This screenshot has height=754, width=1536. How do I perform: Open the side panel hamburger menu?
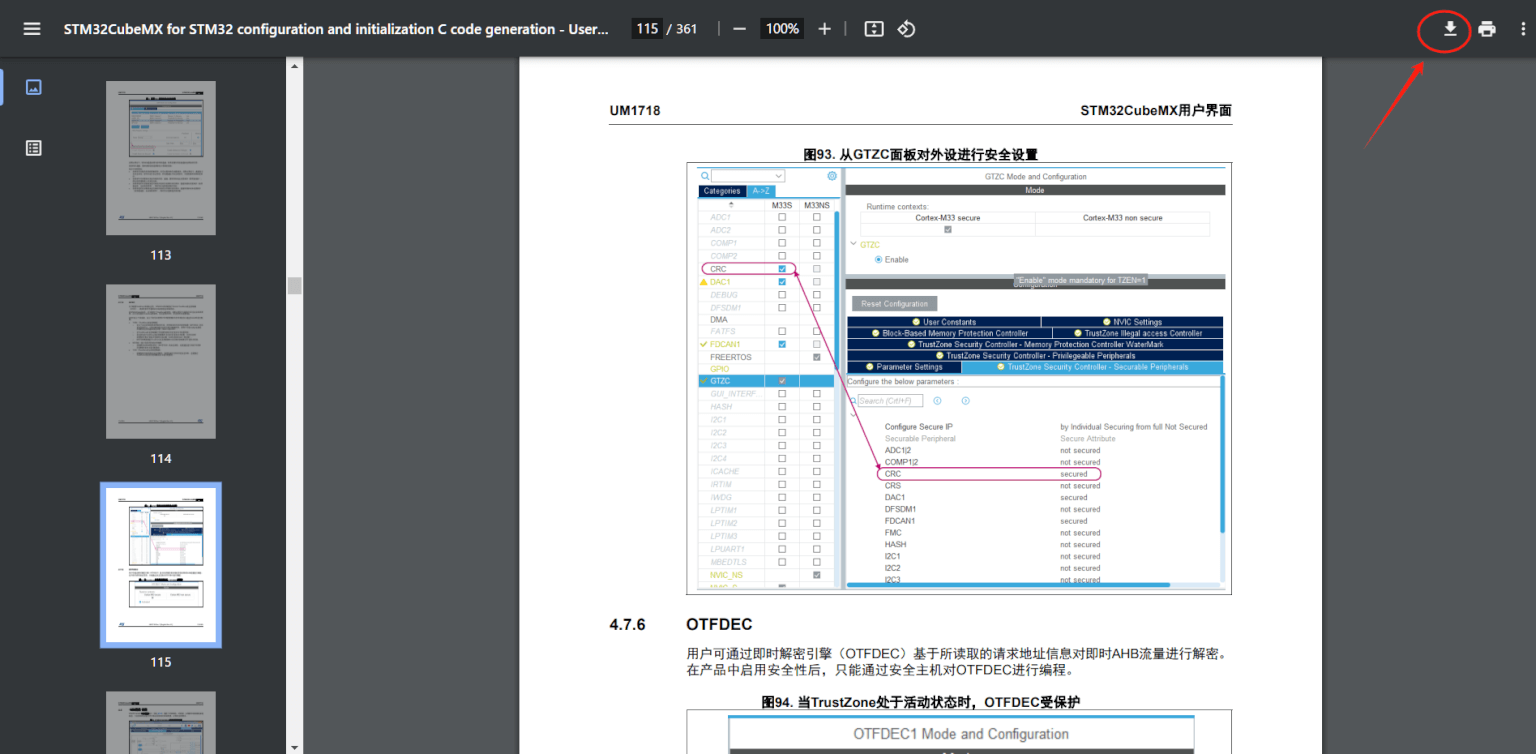[31, 28]
